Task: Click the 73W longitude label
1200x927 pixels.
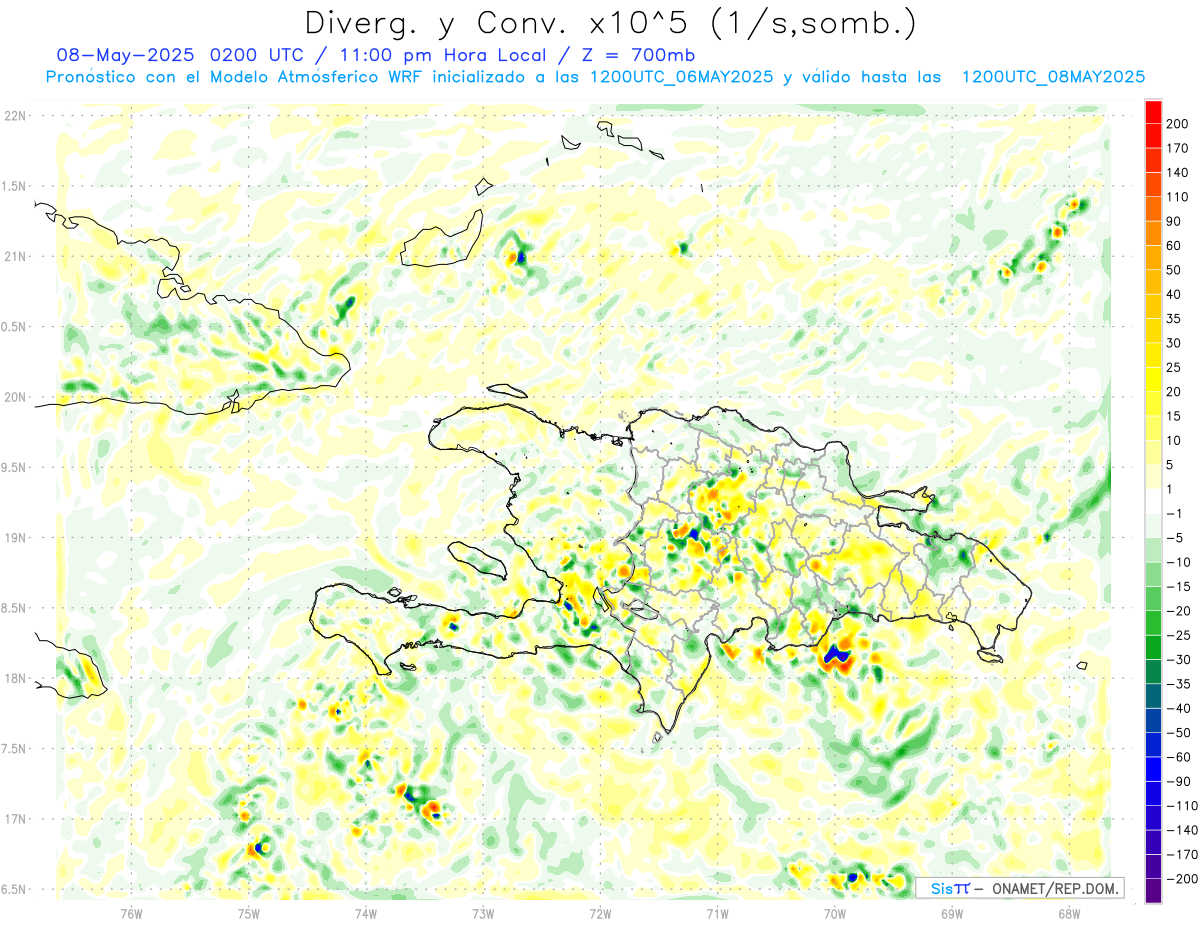Action: pyautogui.click(x=483, y=912)
